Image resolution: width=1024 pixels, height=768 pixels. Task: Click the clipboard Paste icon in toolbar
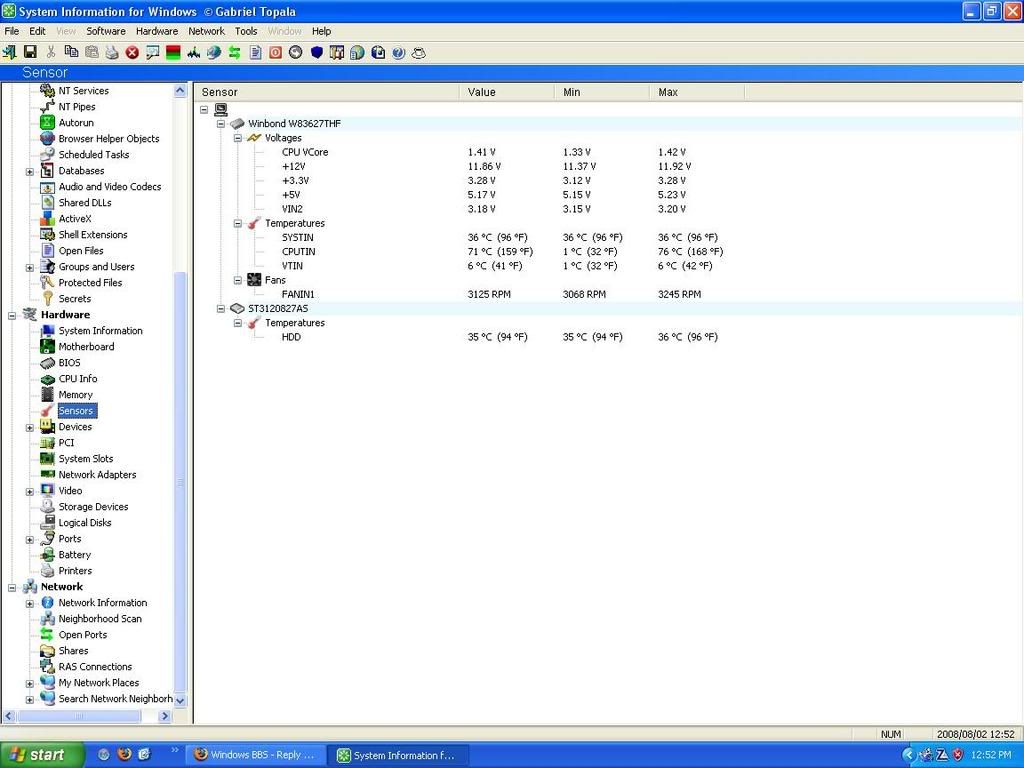tap(91, 52)
